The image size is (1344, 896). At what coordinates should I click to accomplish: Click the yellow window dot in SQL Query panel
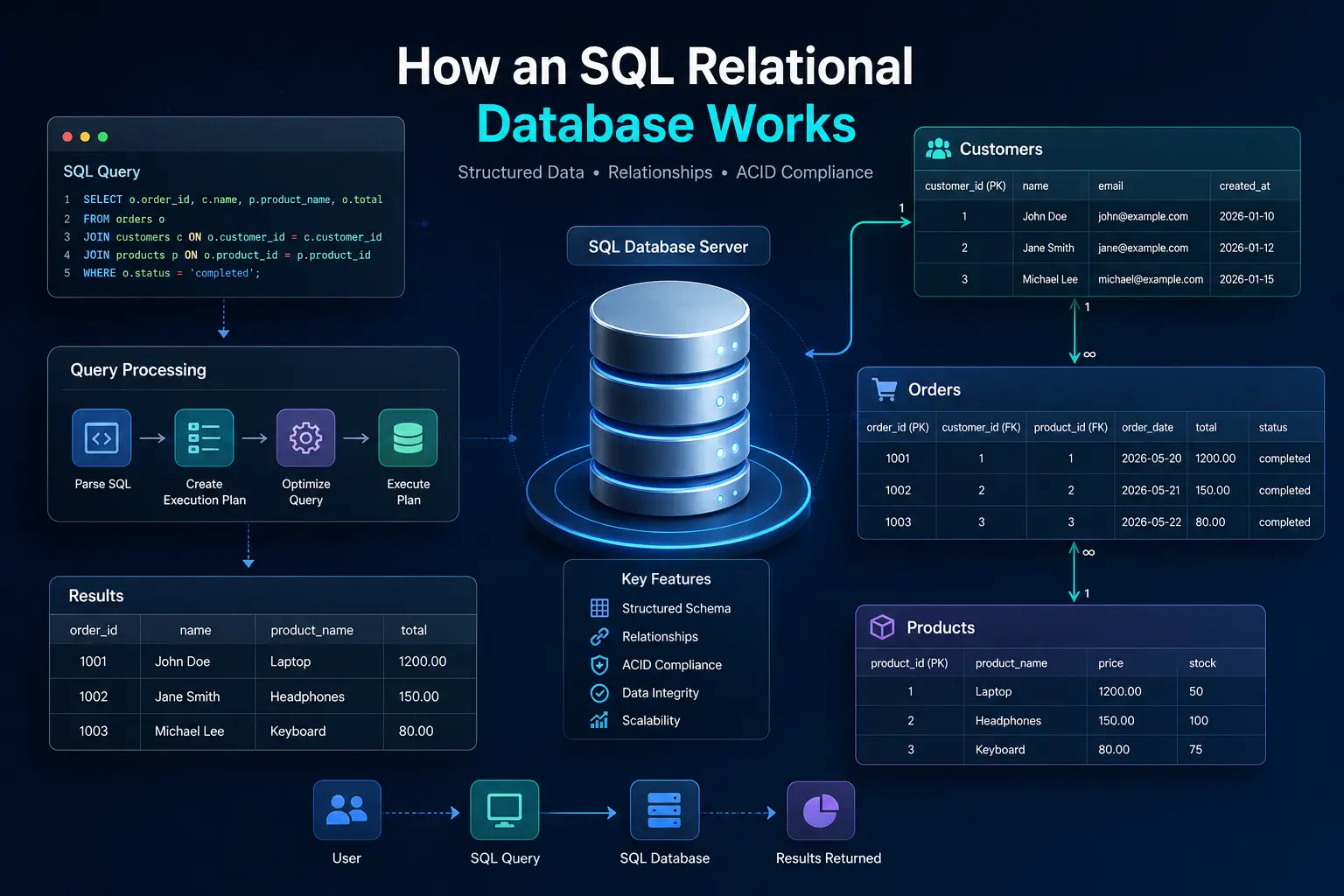coord(85,136)
